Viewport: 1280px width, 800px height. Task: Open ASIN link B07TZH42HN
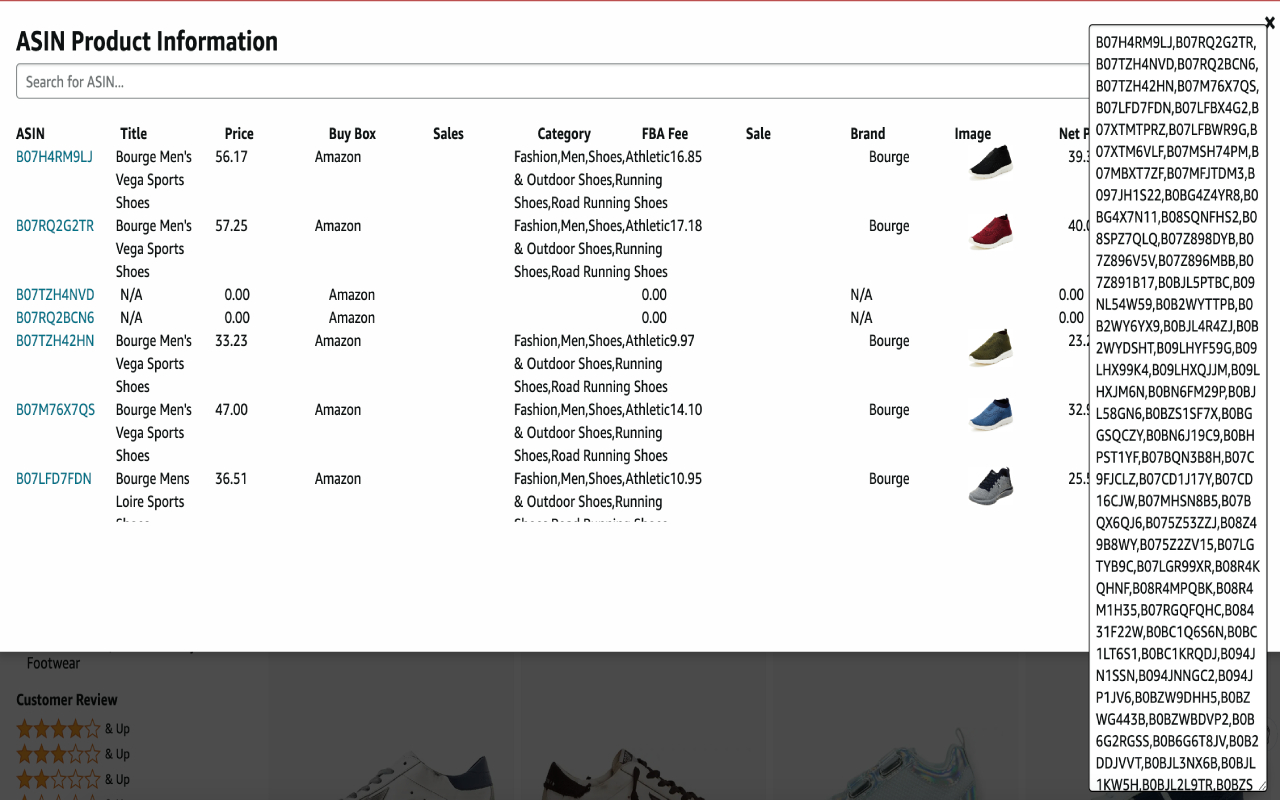[55, 341]
